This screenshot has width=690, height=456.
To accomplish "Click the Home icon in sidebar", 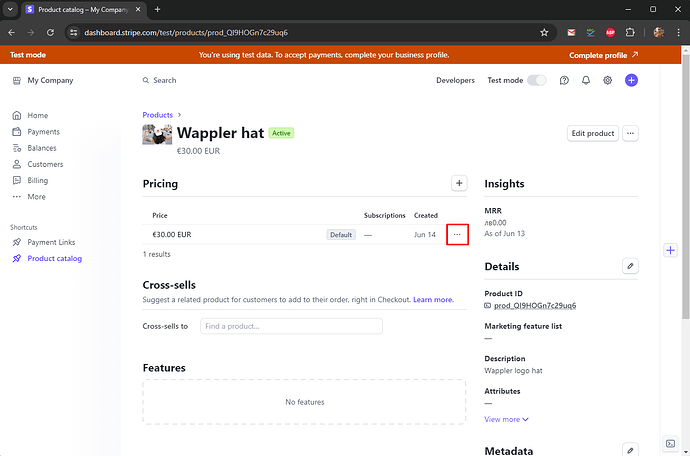I will (17, 115).
